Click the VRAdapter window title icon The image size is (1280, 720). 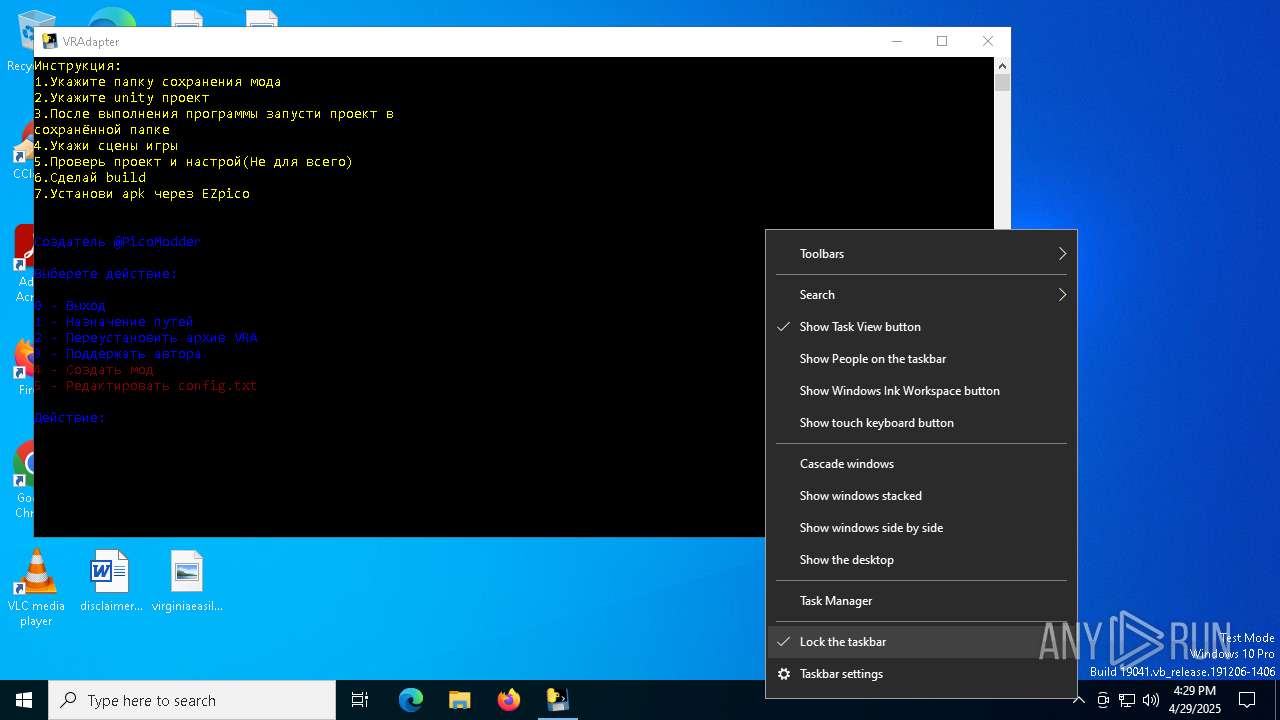[x=50, y=41]
